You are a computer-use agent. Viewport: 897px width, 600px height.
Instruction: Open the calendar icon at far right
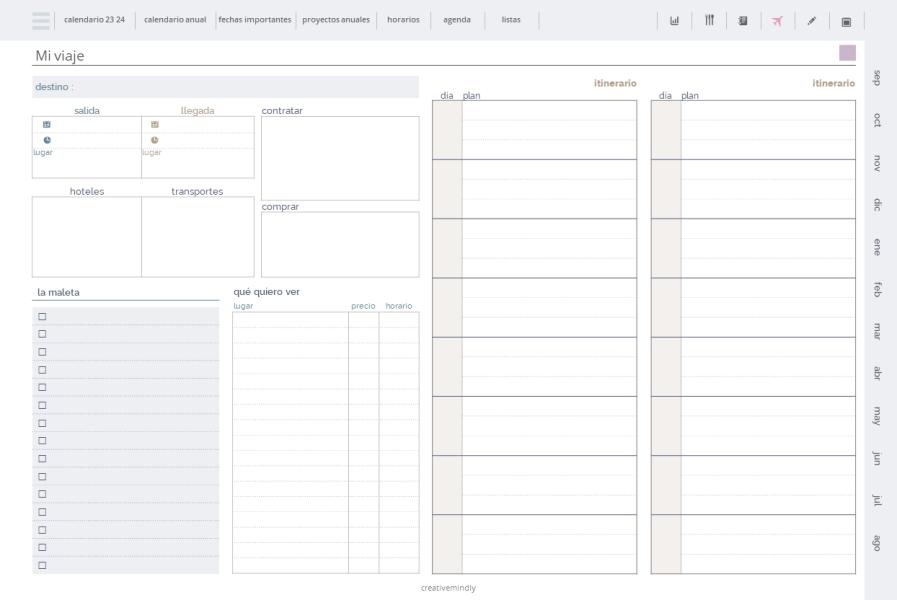click(846, 22)
